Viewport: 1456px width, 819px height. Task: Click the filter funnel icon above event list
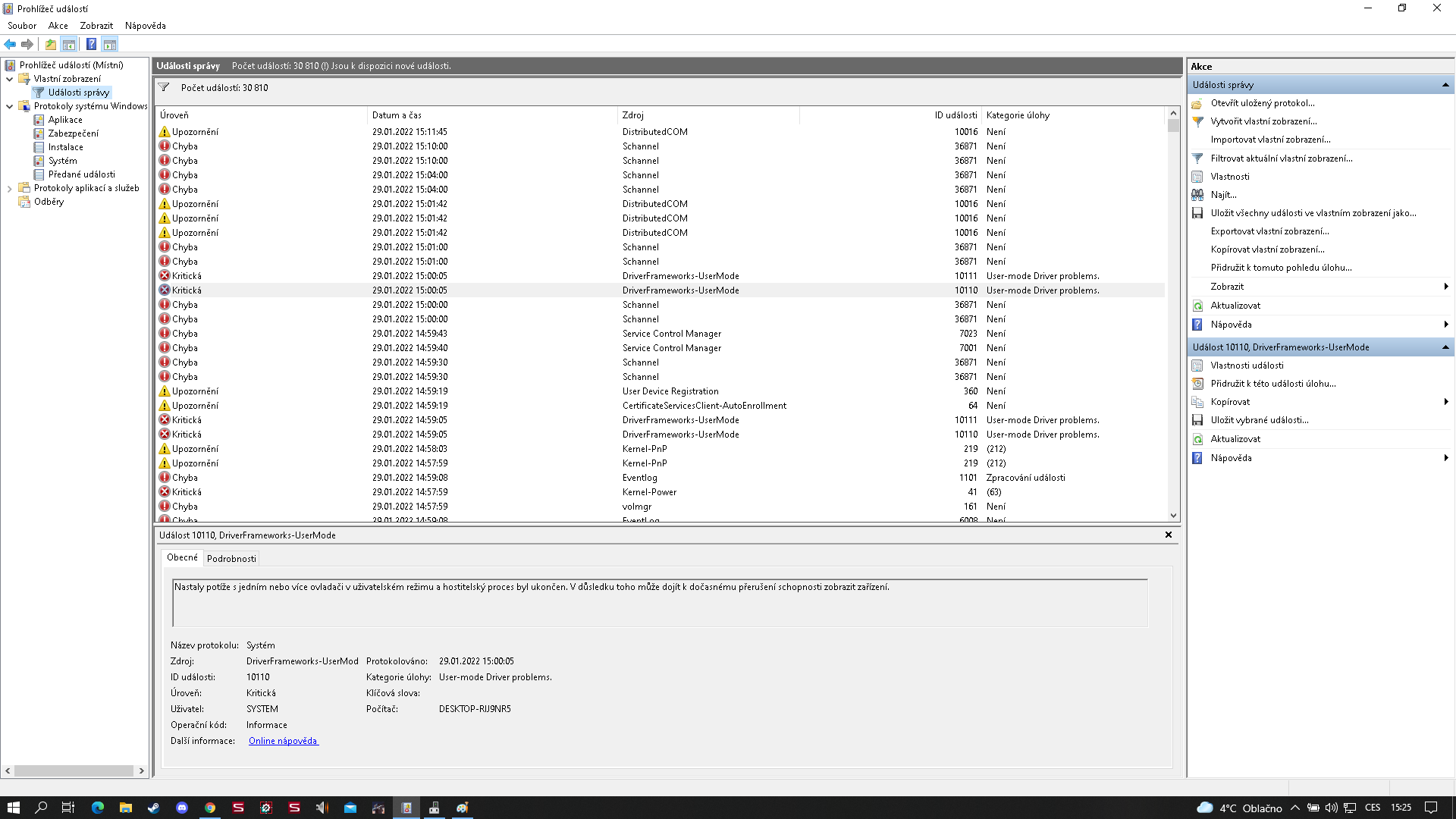pyautogui.click(x=164, y=88)
